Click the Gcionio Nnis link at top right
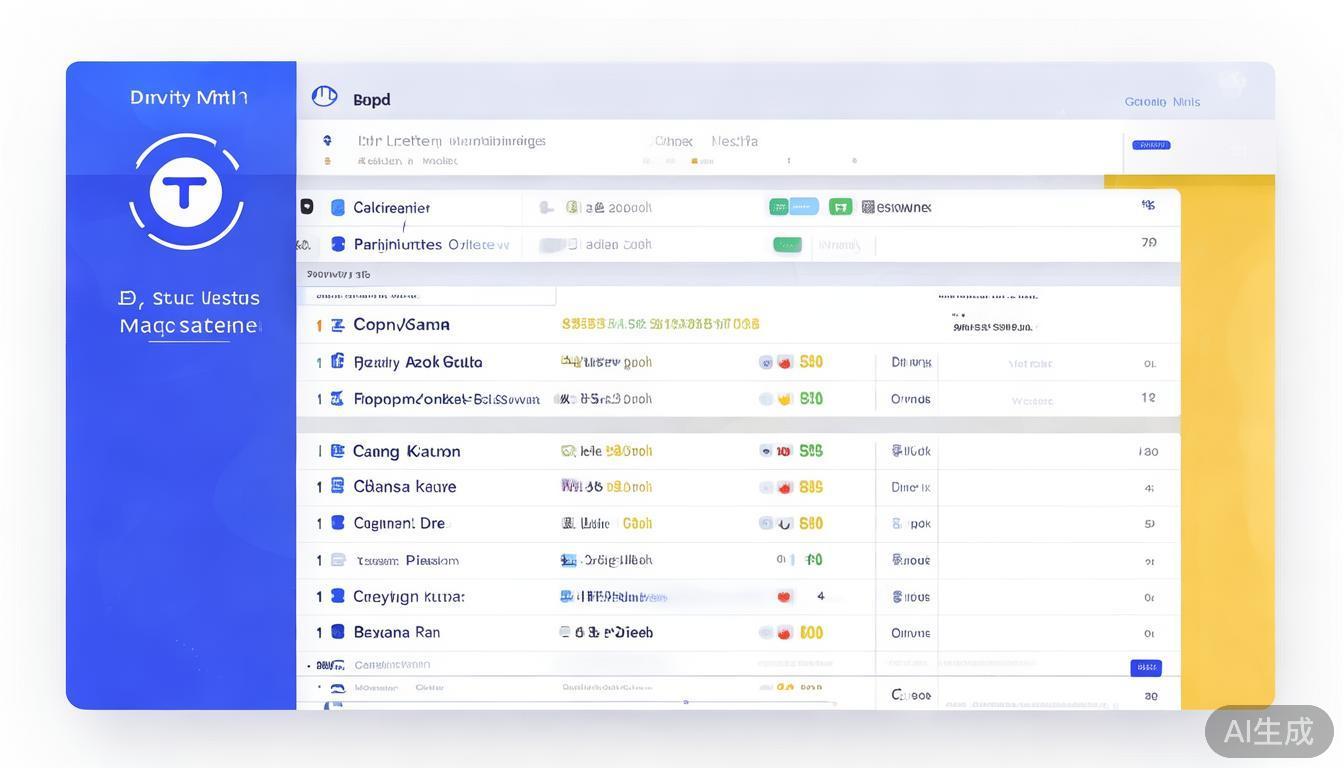1344x768 pixels. click(1162, 102)
